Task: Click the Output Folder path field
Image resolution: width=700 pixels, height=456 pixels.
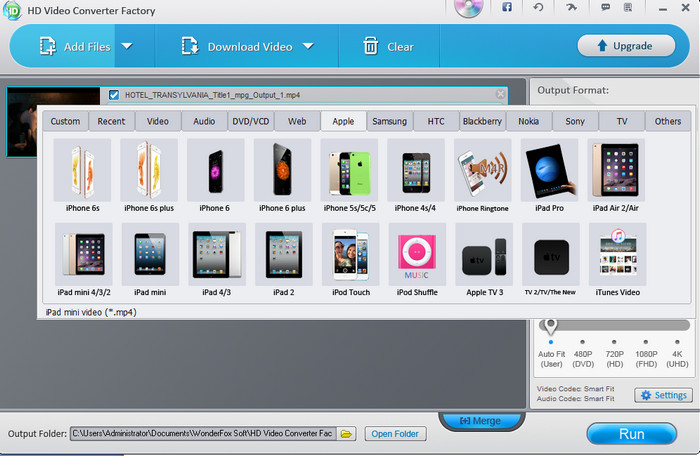Action: pyautogui.click(x=203, y=433)
